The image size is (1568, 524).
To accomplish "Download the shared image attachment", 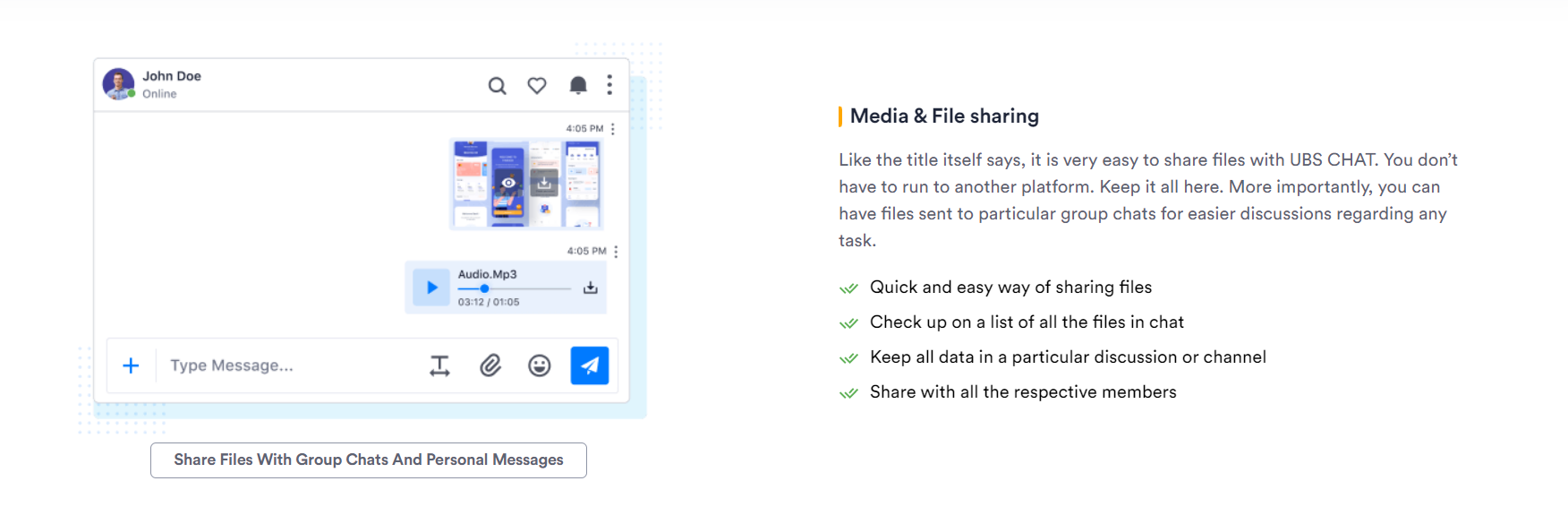I will click(x=544, y=183).
